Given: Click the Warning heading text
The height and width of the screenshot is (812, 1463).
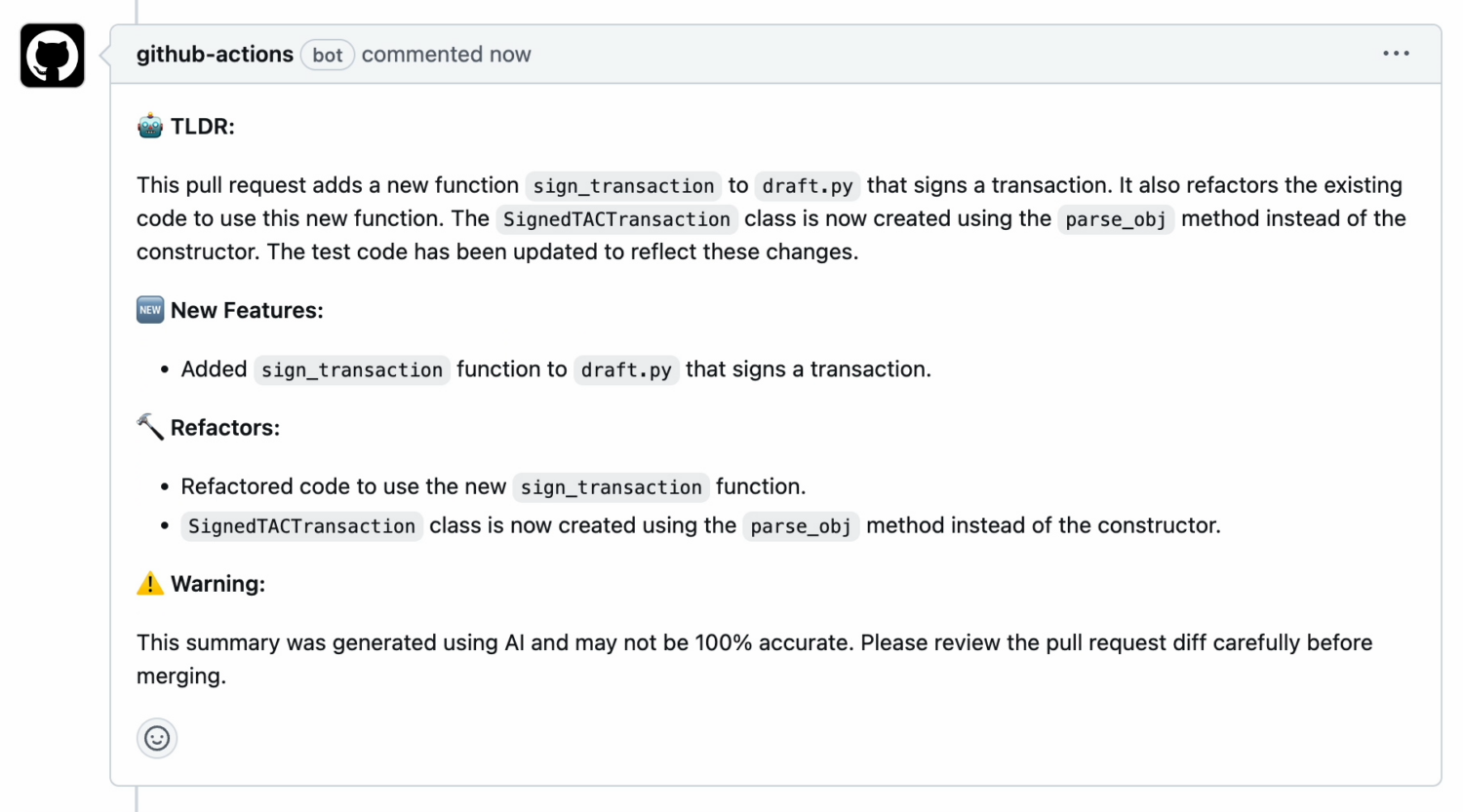Looking at the screenshot, I should [x=217, y=584].
